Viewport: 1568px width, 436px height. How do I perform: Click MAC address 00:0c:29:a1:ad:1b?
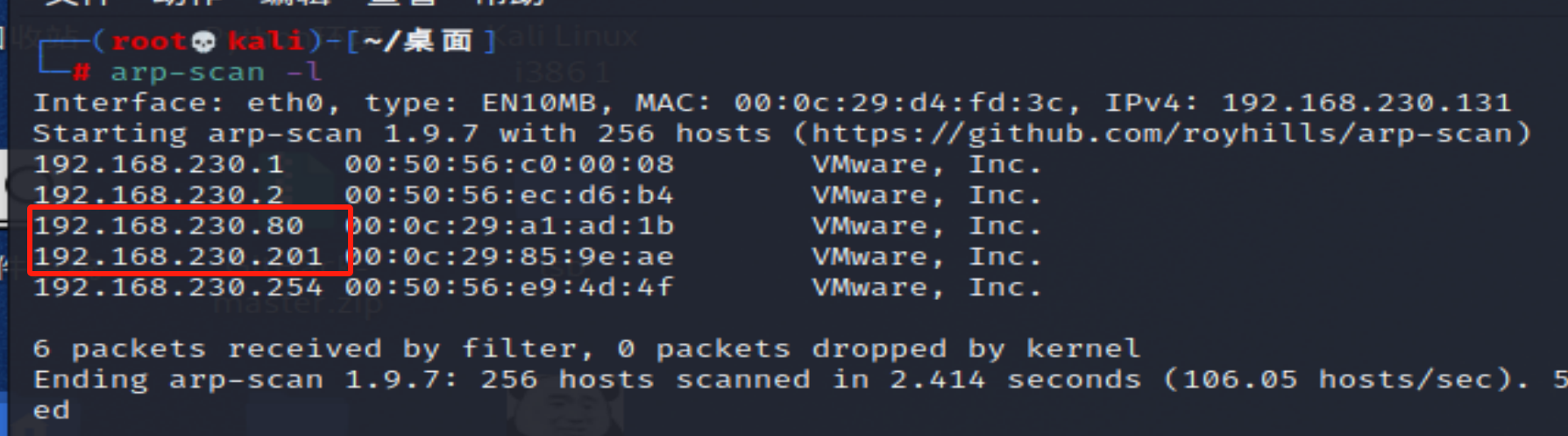click(509, 225)
